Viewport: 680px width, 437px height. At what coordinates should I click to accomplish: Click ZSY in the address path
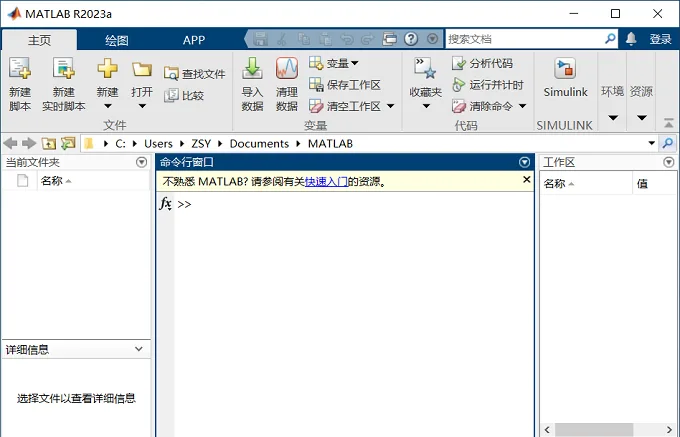[201, 143]
